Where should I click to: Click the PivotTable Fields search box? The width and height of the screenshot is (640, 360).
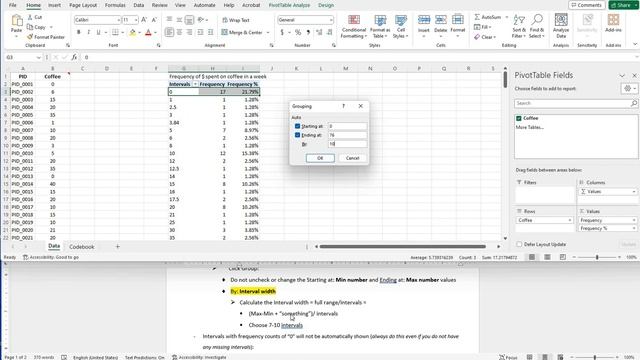tap(576, 103)
